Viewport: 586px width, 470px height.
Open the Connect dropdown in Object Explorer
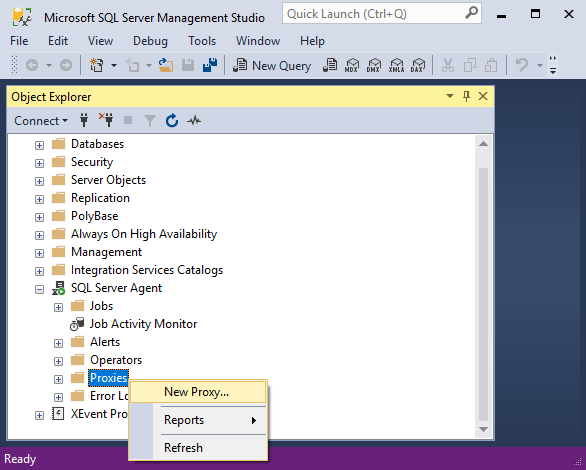[x=41, y=121]
